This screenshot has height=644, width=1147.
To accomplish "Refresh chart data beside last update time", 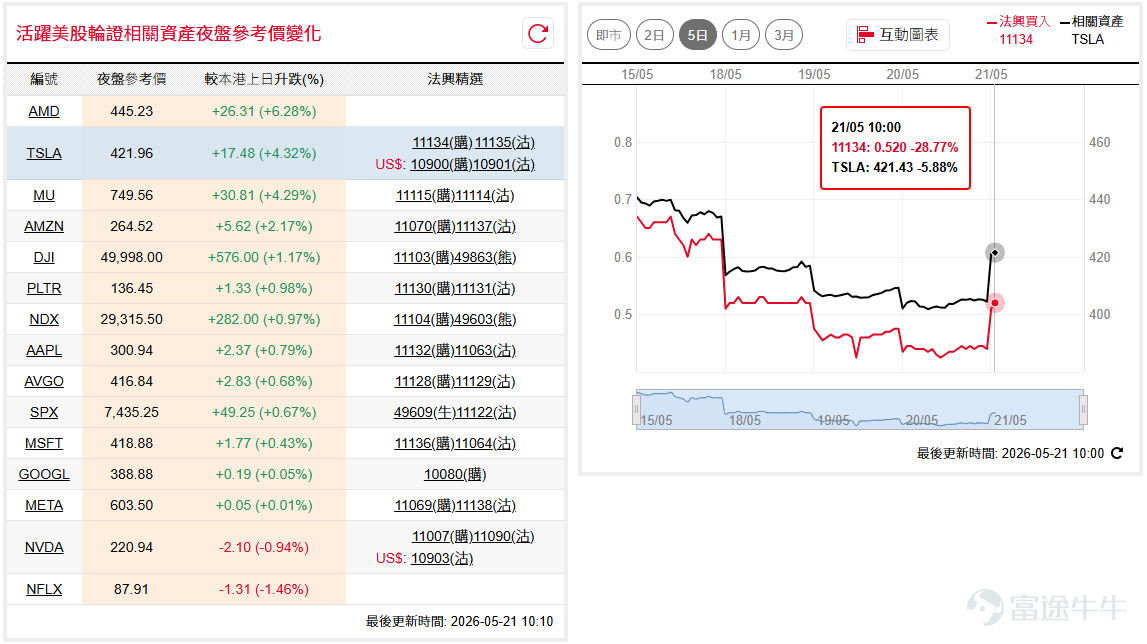I will (1117, 453).
